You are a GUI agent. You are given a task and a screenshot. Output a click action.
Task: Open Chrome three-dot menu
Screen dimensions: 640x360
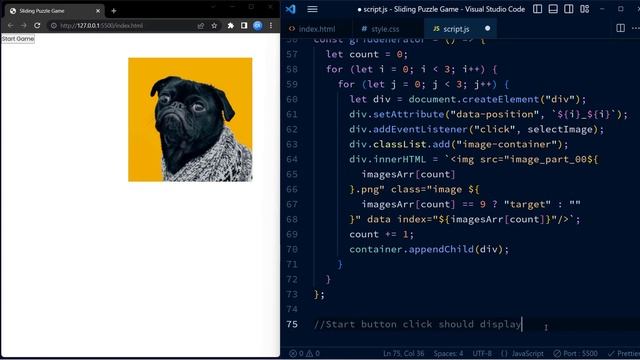[271, 25]
